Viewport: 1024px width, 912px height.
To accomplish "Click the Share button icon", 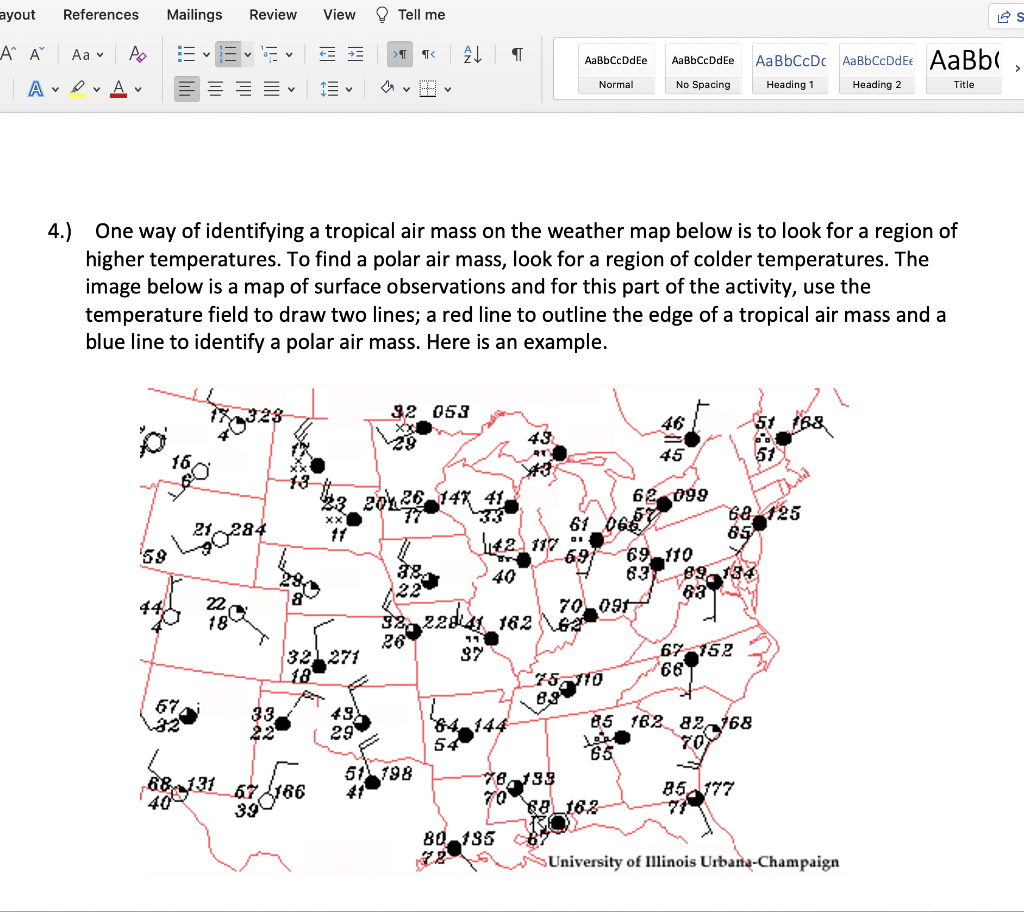I will pos(1004,17).
